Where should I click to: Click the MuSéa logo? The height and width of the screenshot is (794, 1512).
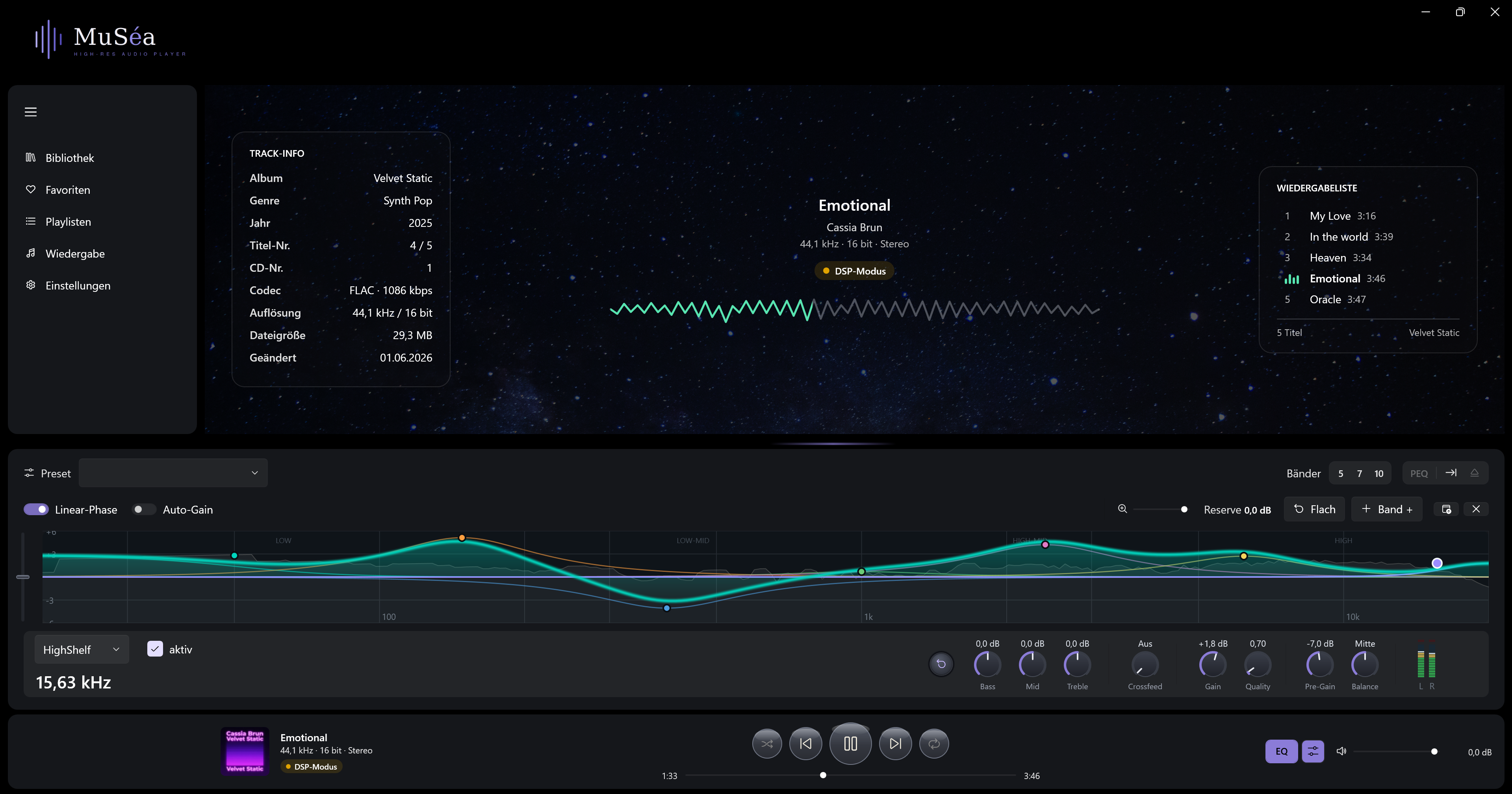click(x=110, y=39)
